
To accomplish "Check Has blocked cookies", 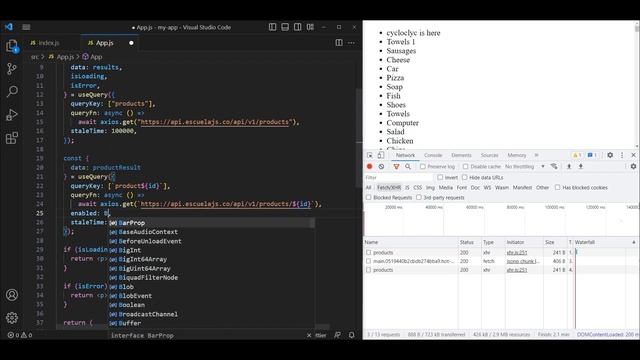I will [x=557, y=187].
